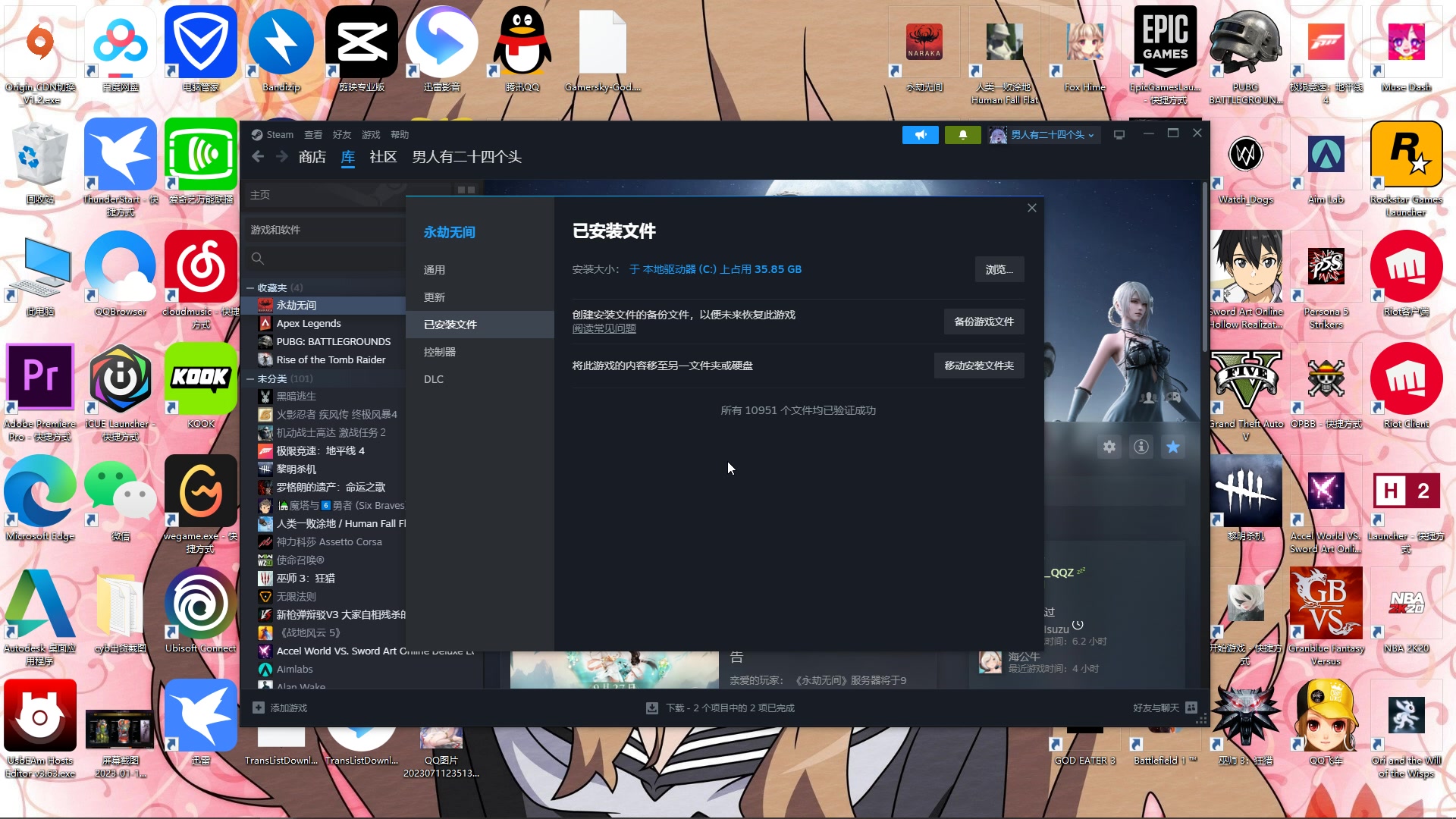Open the Bandizip desktop icon
The height and width of the screenshot is (819, 1456).
(281, 49)
